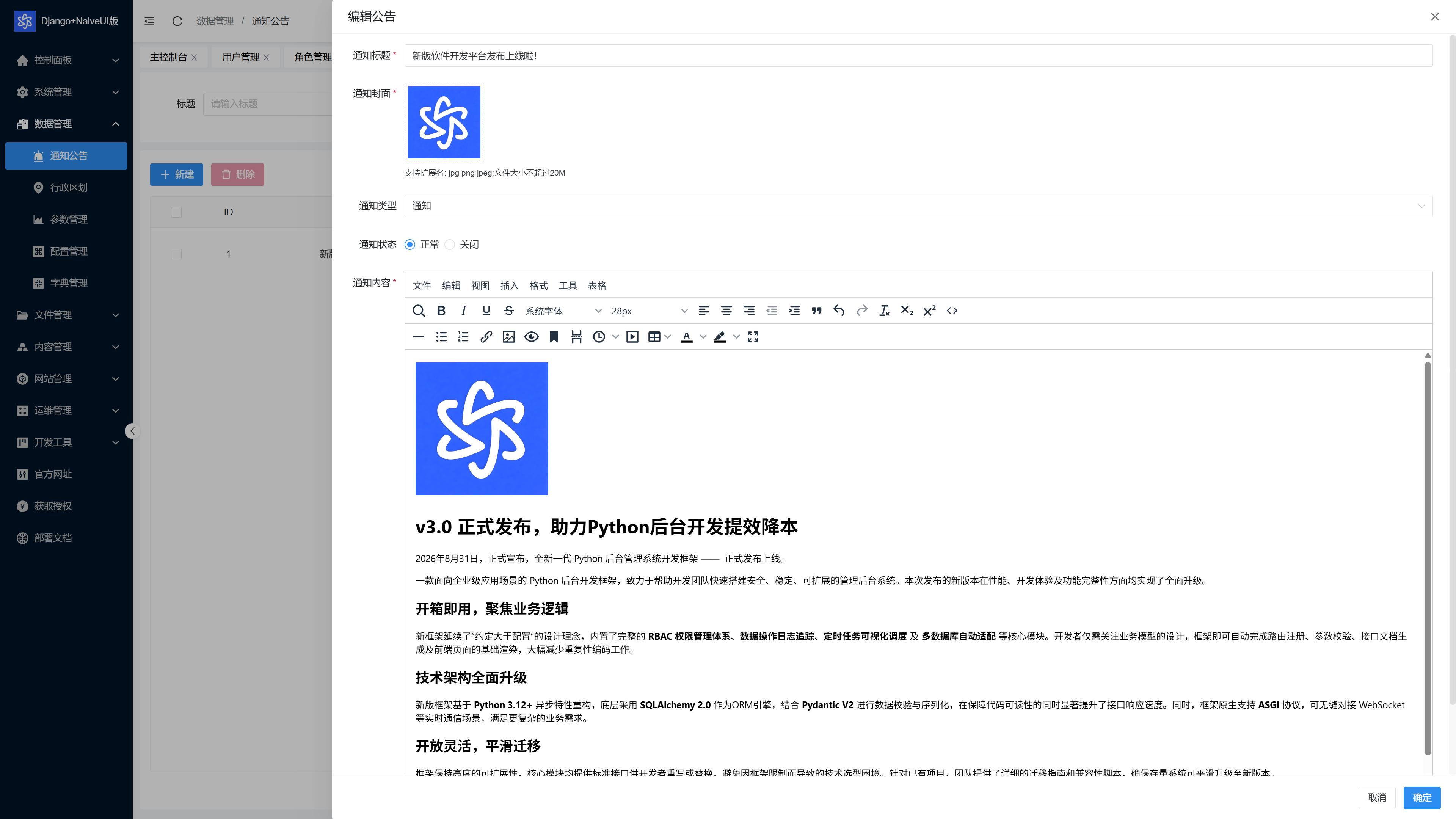The image size is (1456, 819).
Task: Apply superscript formatting
Action: tap(929, 310)
